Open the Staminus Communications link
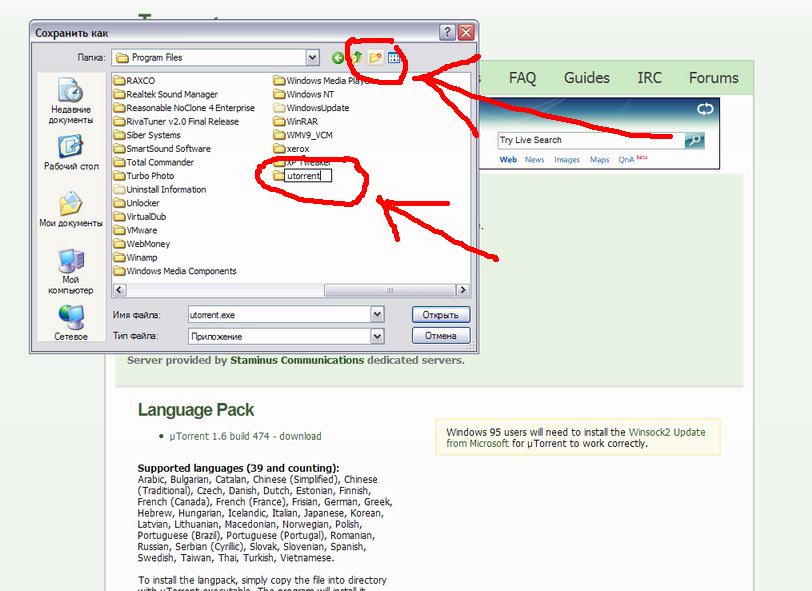This screenshot has width=812, height=591. [x=297, y=360]
